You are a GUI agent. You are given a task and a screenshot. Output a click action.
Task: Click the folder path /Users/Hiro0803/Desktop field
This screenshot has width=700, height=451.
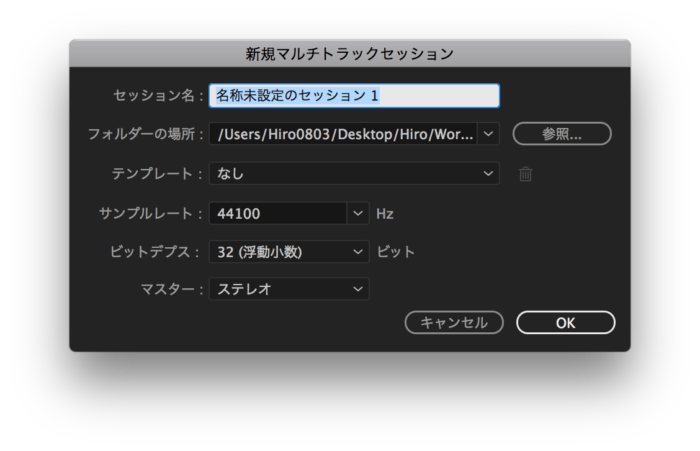343,134
